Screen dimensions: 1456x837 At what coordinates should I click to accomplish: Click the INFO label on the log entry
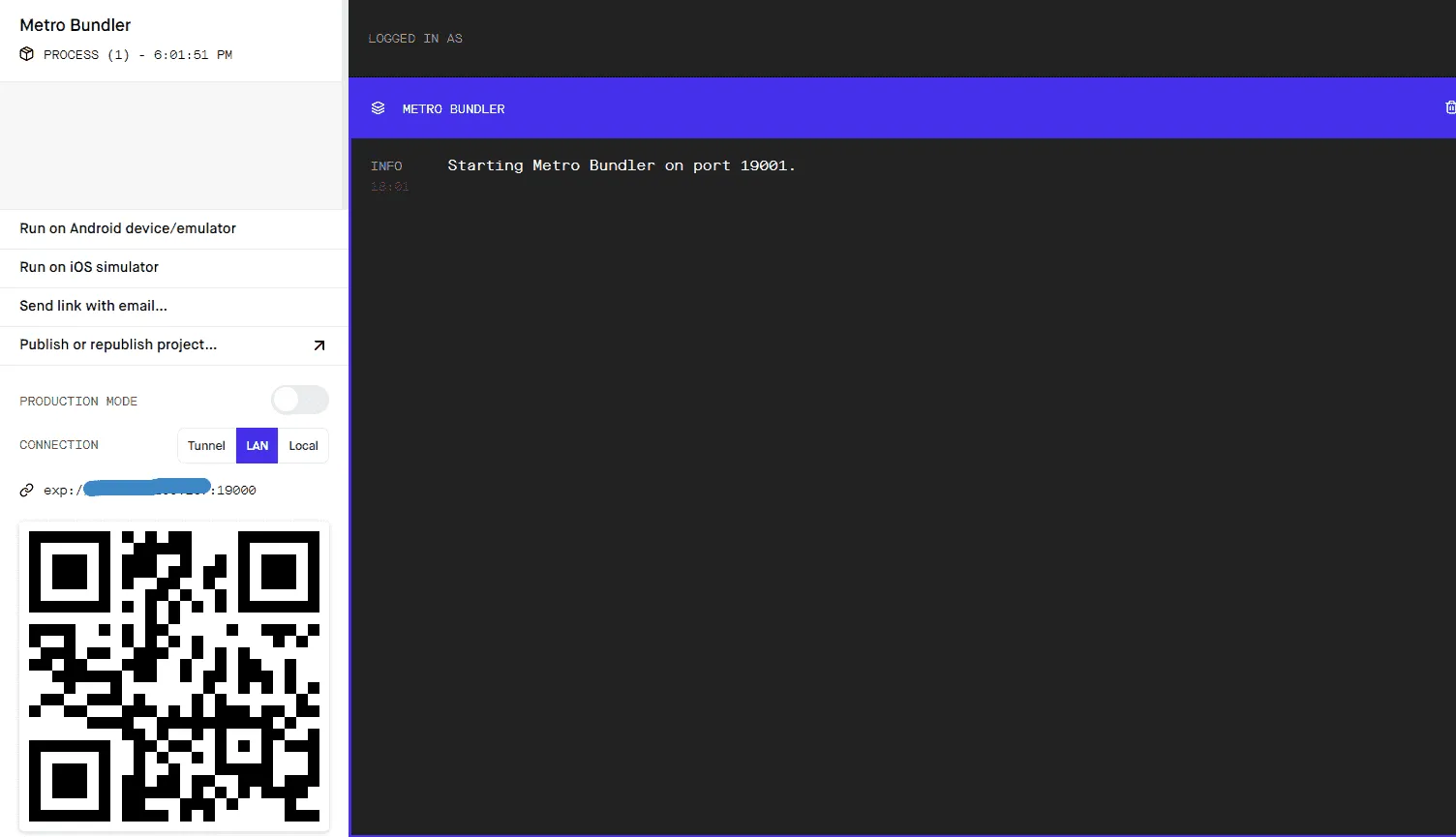[x=386, y=165]
